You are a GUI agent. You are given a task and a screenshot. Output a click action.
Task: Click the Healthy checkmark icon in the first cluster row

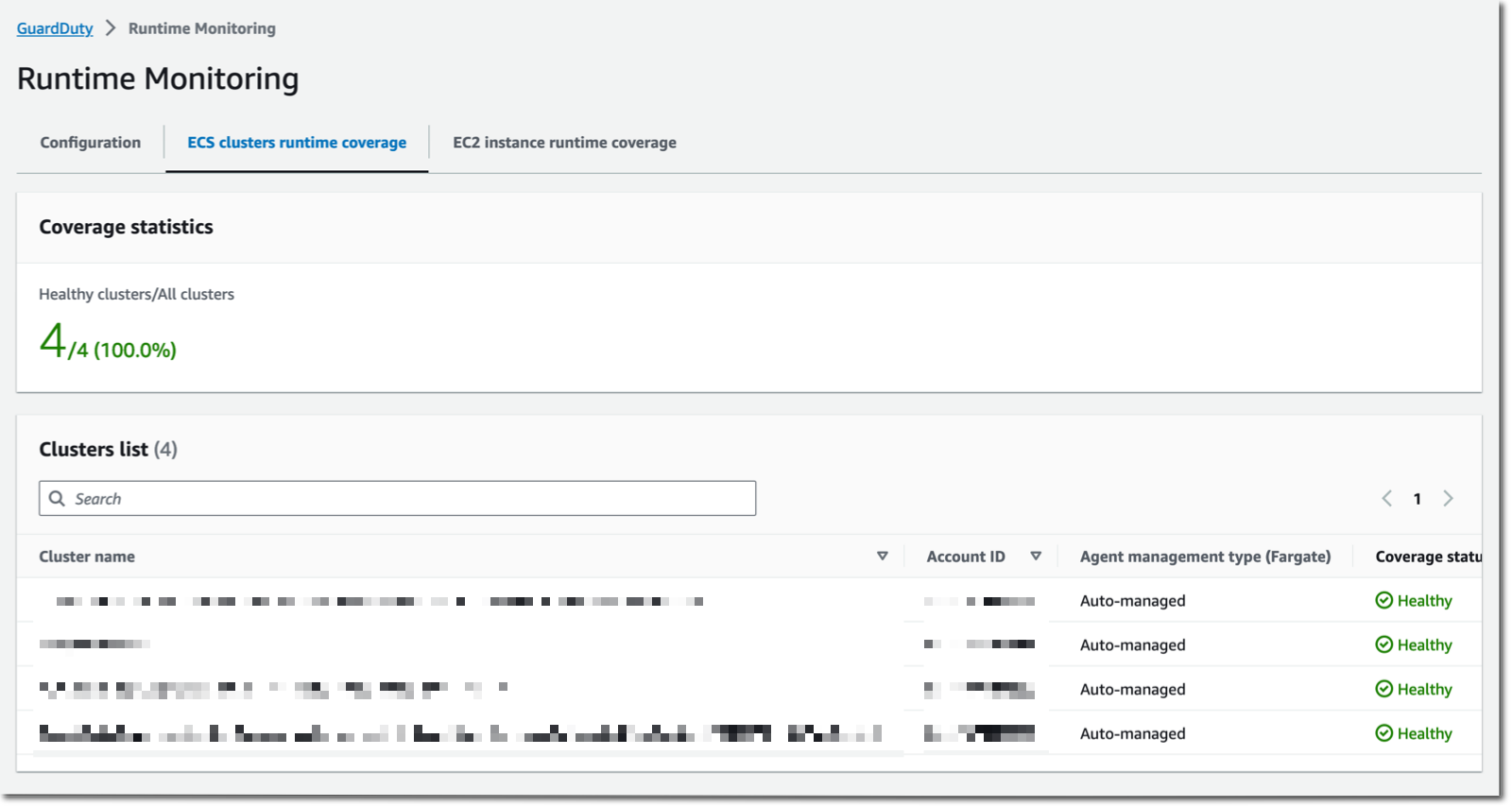point(1383,600)
